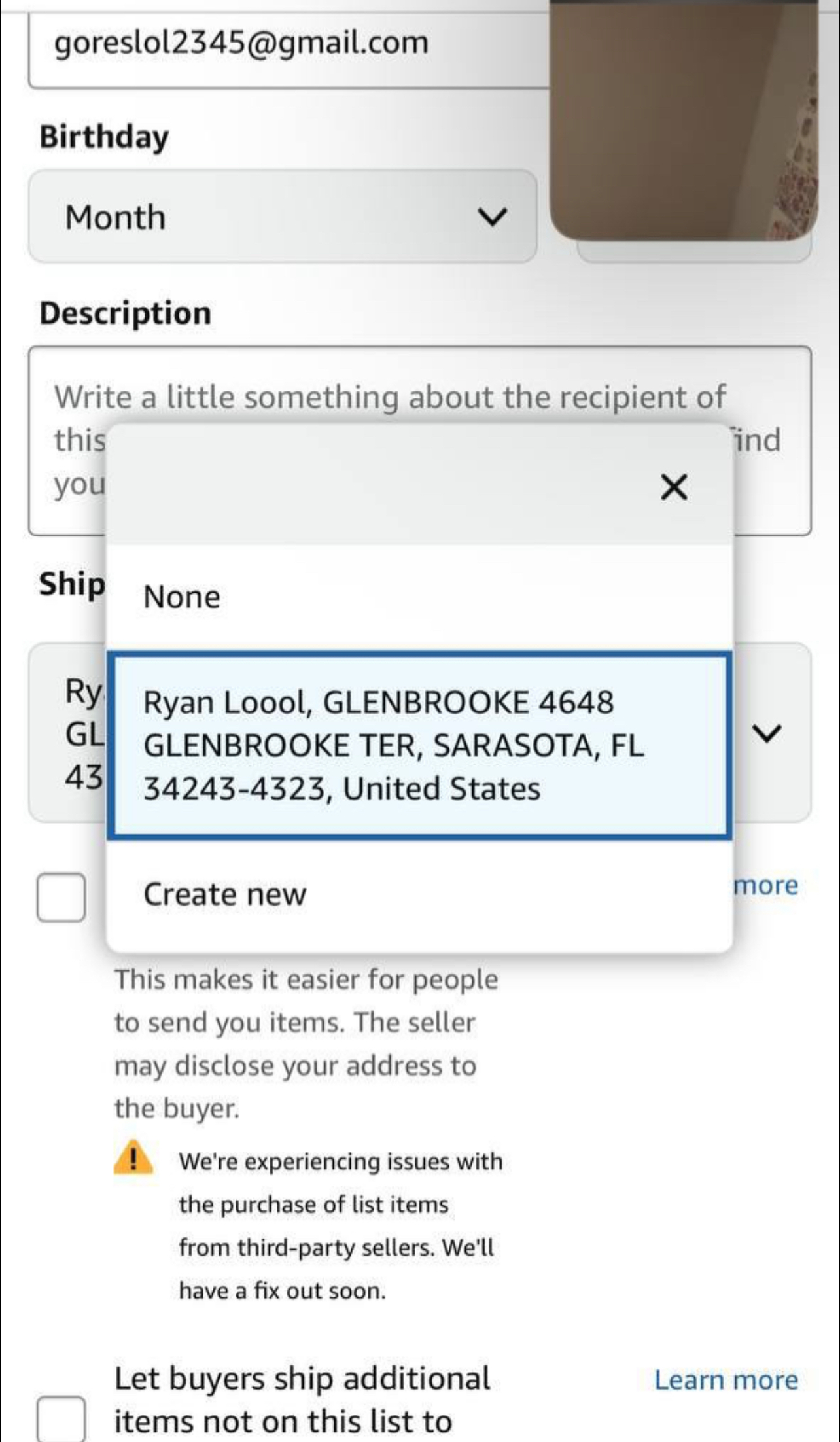Click the yellow warning triangle icon
Viewport: 840px width, 1442px height.
(133, 1159)
